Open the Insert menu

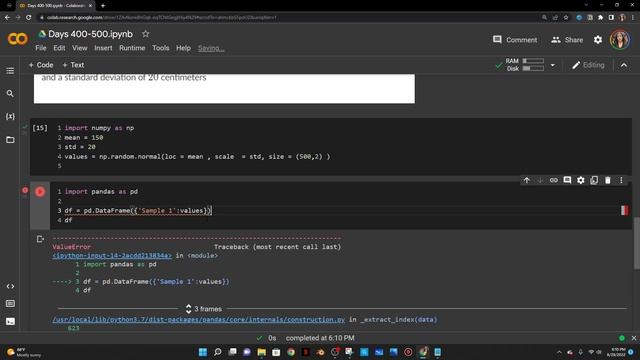point(103,48)
